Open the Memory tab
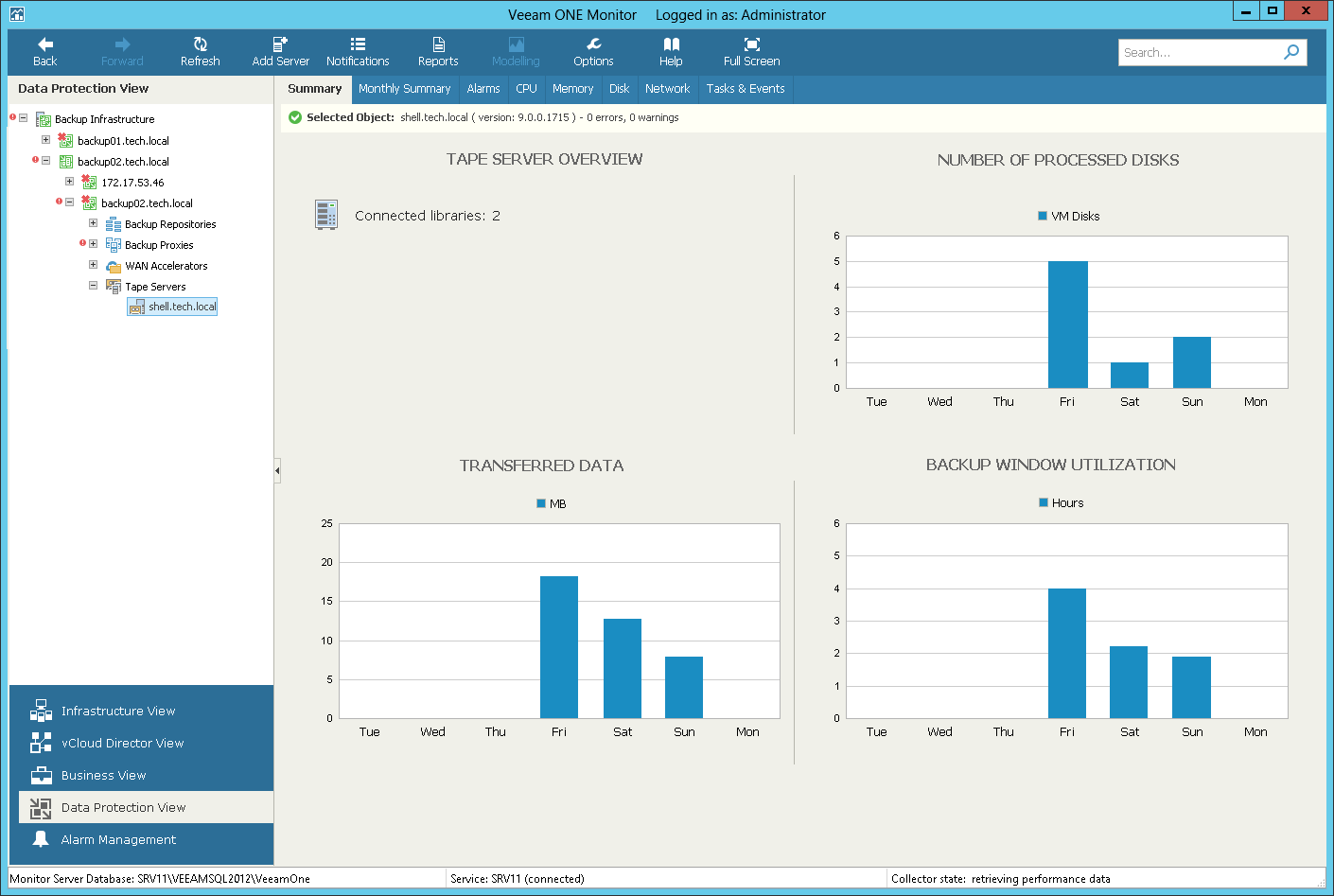This screenshot has height=896, width=1334. 572,89
